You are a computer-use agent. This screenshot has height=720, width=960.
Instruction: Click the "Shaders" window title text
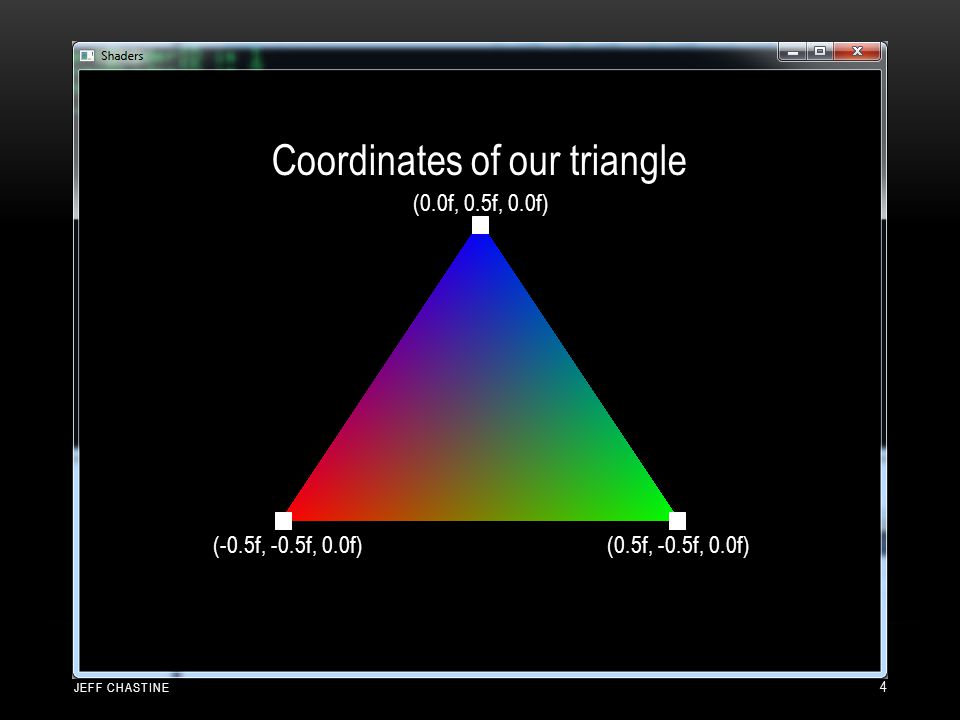[x=122, y=56]
